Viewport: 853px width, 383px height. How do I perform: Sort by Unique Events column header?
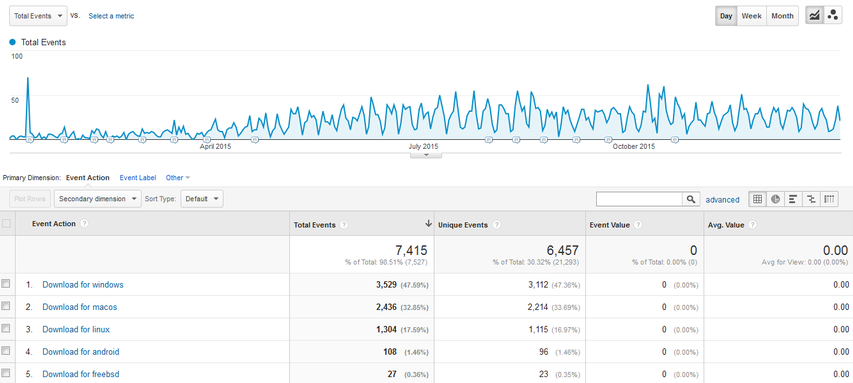462,225
